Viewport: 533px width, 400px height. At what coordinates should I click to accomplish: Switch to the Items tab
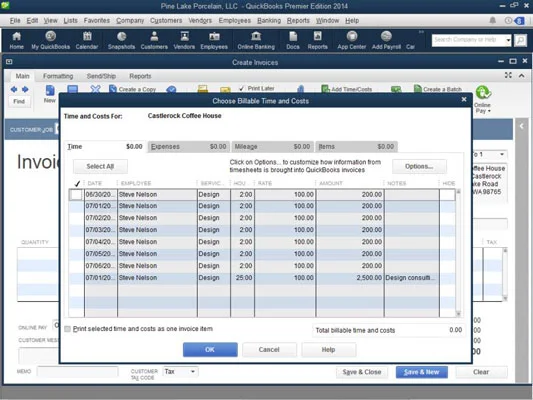point(356,146)
